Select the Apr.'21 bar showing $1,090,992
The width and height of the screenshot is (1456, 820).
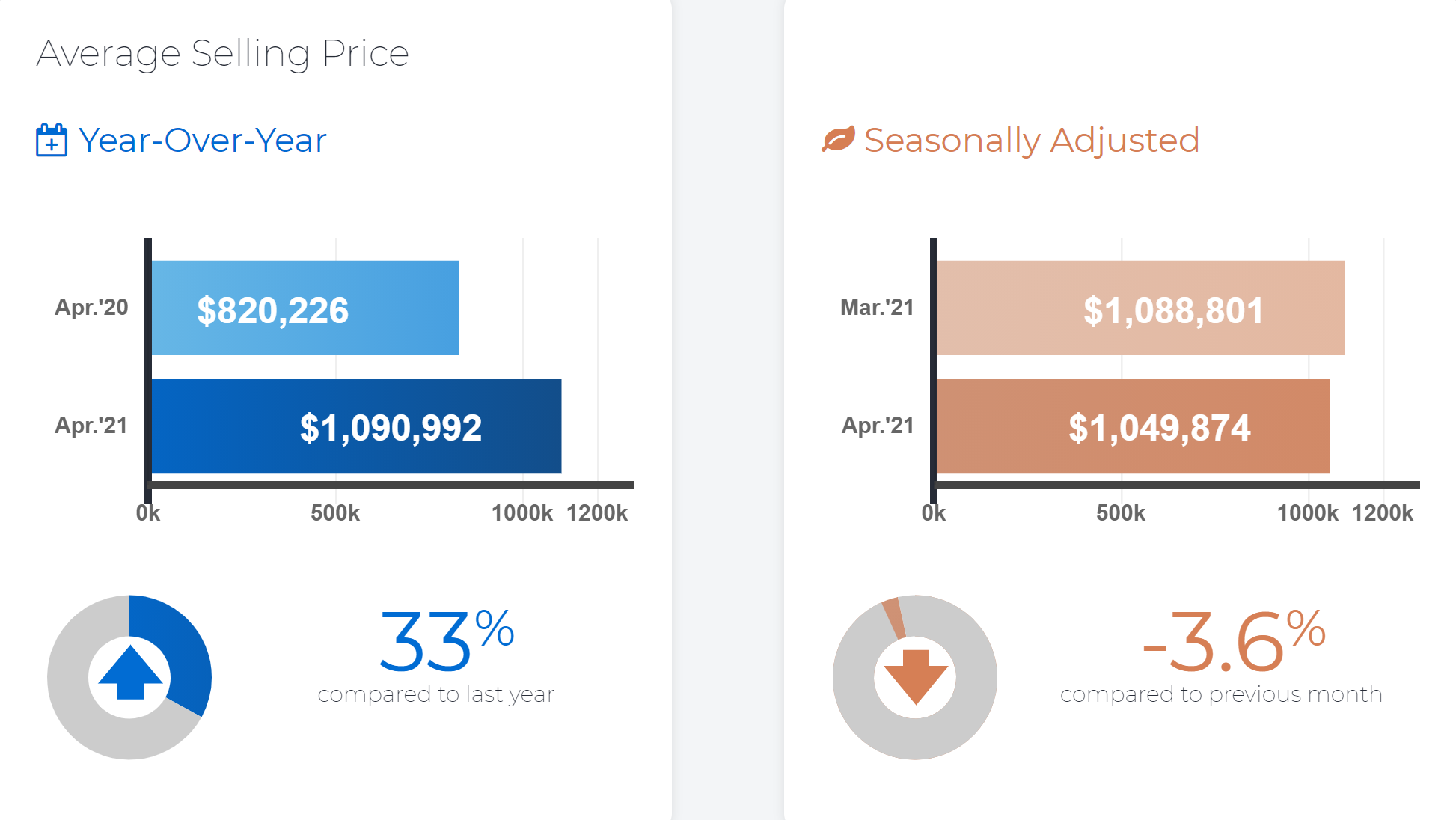[356, 426]
